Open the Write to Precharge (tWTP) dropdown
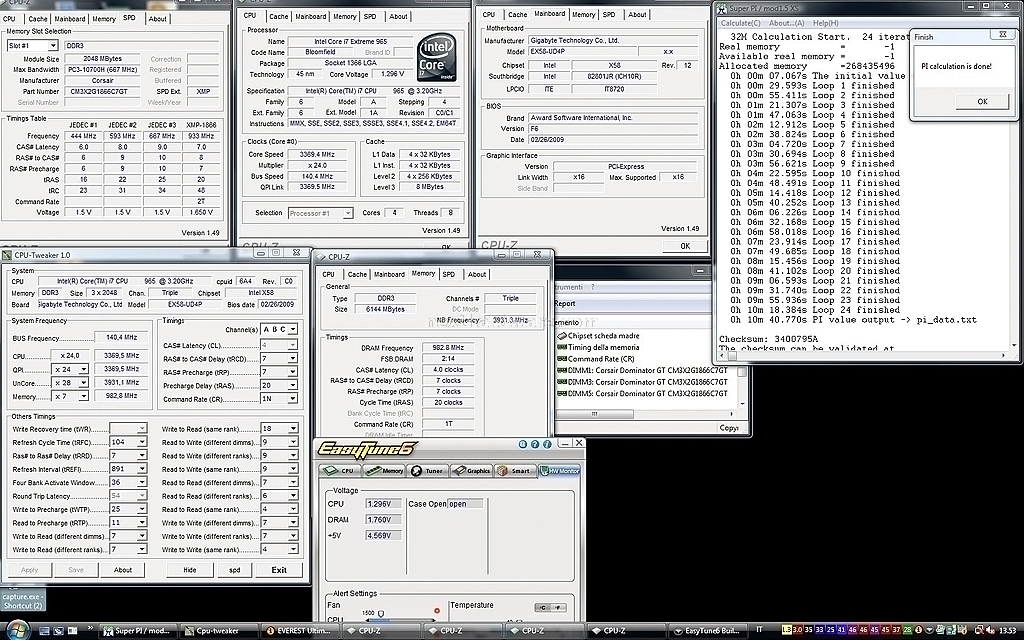This screenshot has height=640, width=1024. pos(141,509)
